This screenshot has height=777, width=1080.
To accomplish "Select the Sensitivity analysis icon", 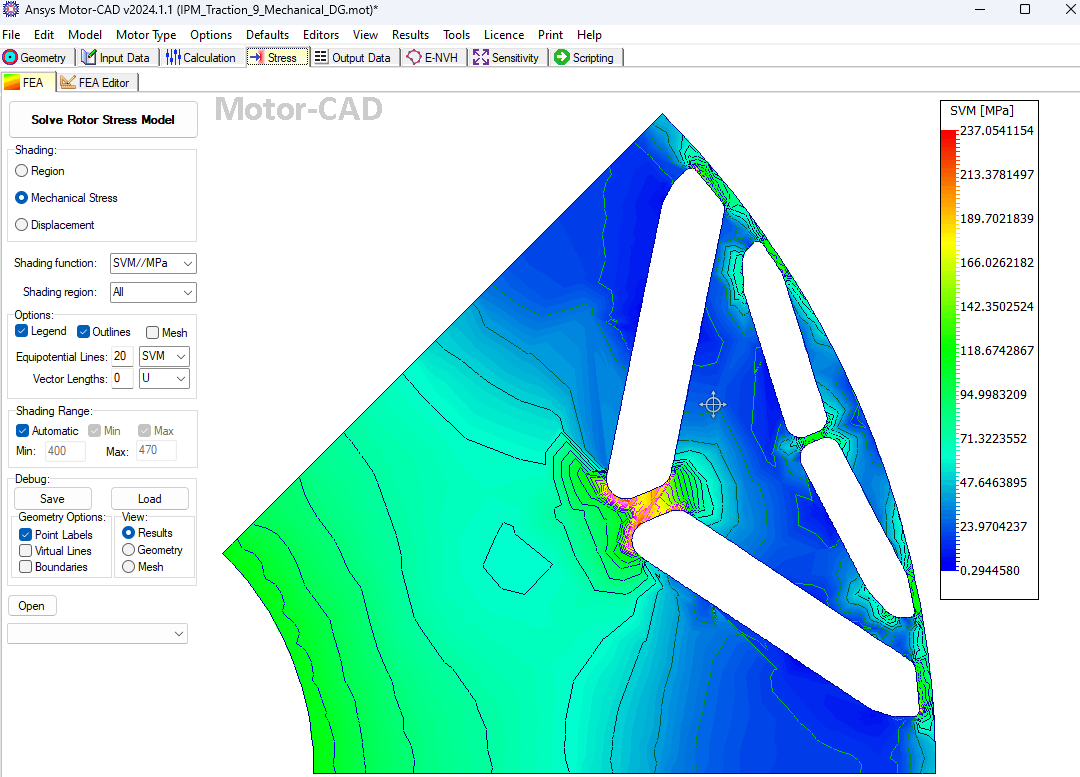I will (x=507, y=58).
